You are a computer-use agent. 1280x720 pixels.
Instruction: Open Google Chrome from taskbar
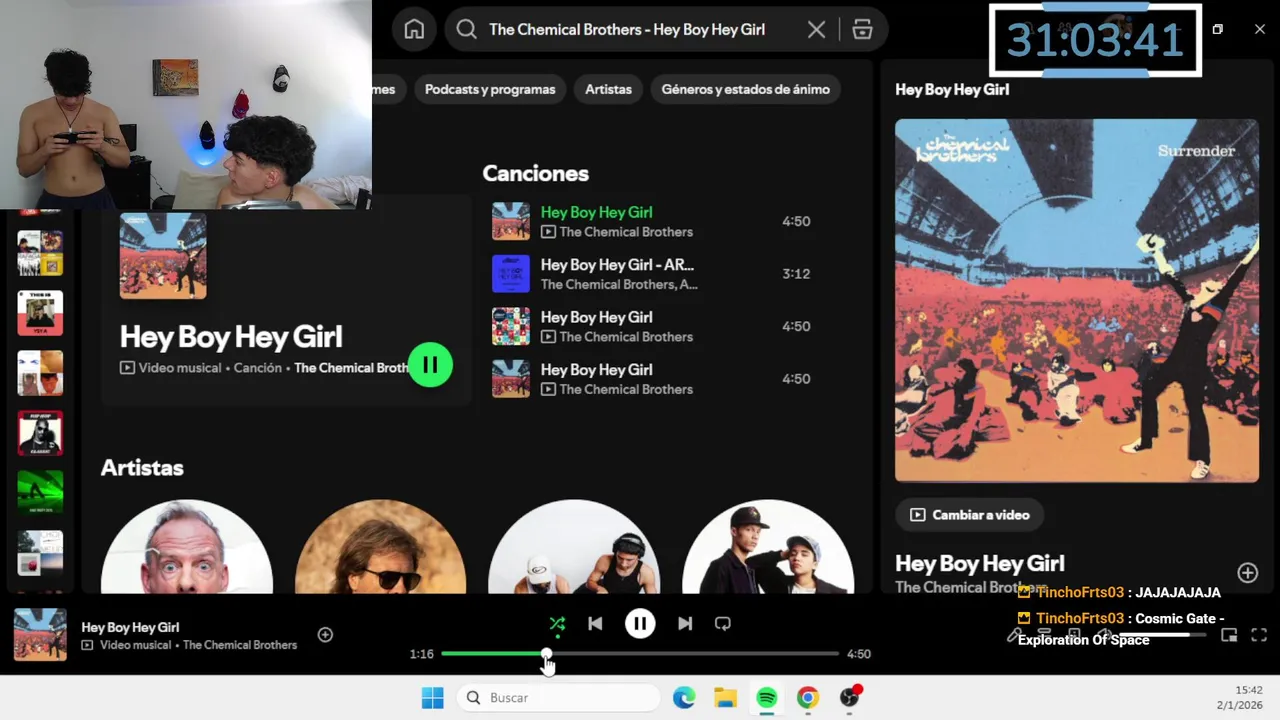(x=807, y=698)
